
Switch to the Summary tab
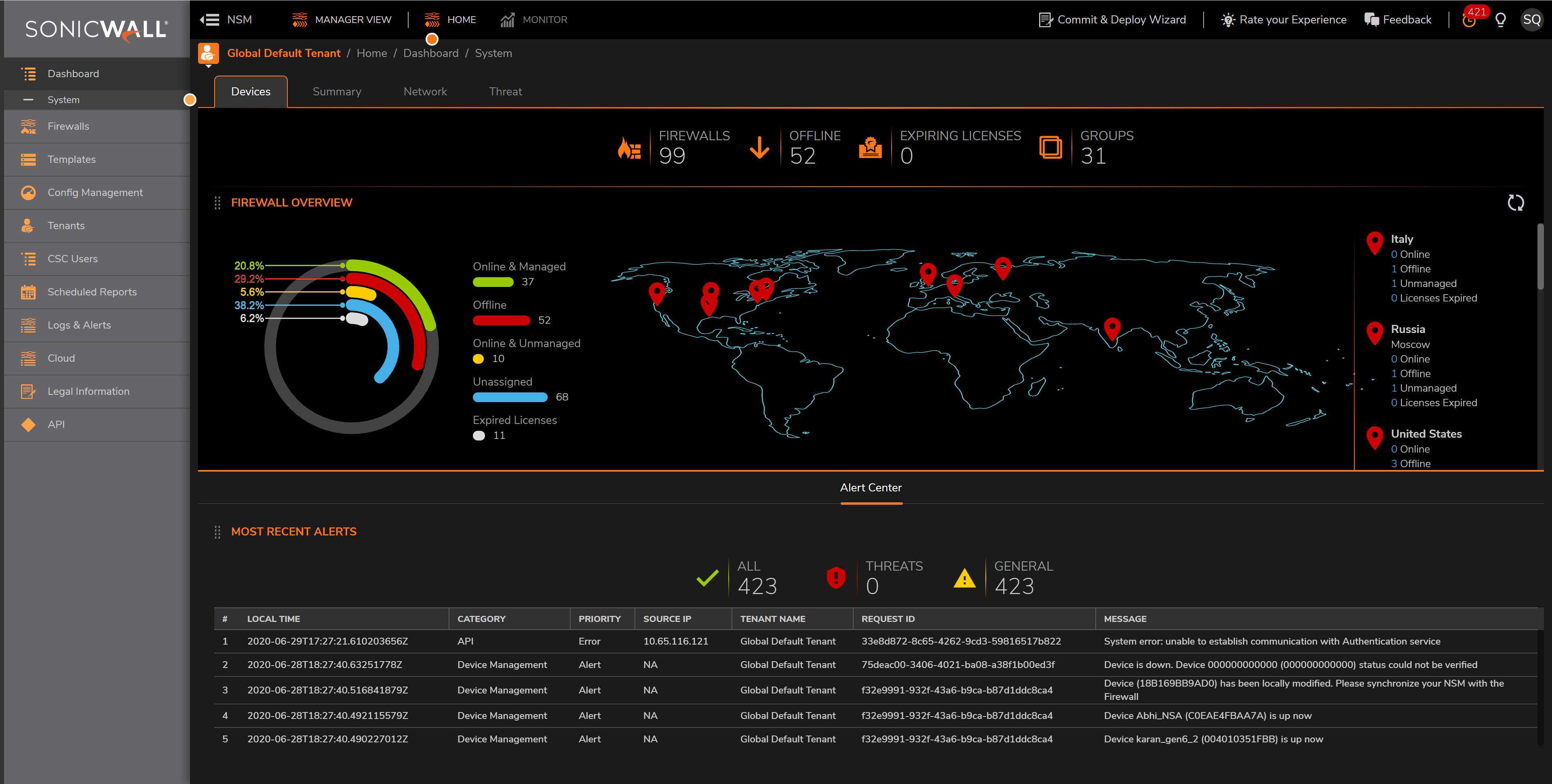pos(337,92)
